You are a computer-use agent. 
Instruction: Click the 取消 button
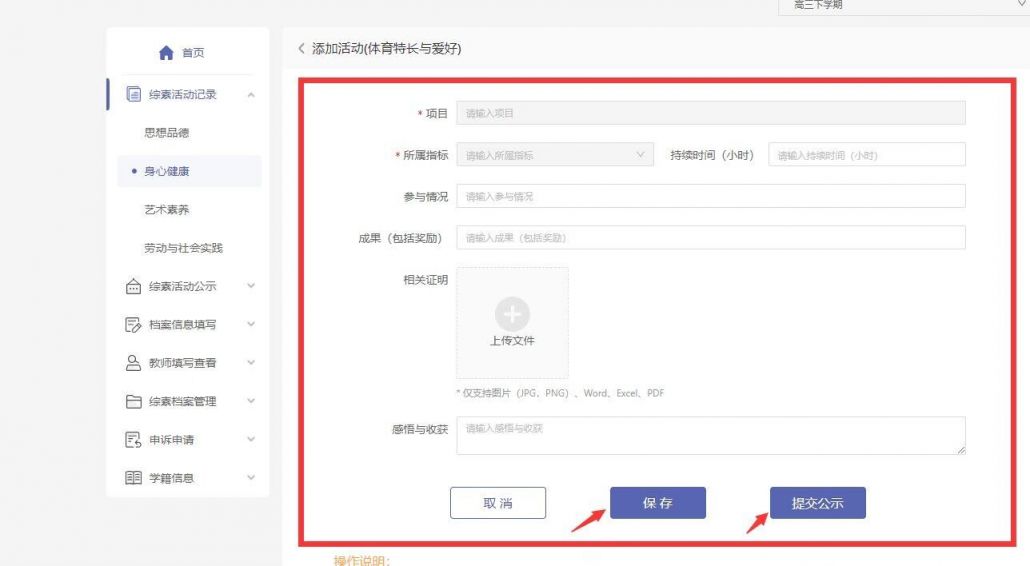point(498,503)
